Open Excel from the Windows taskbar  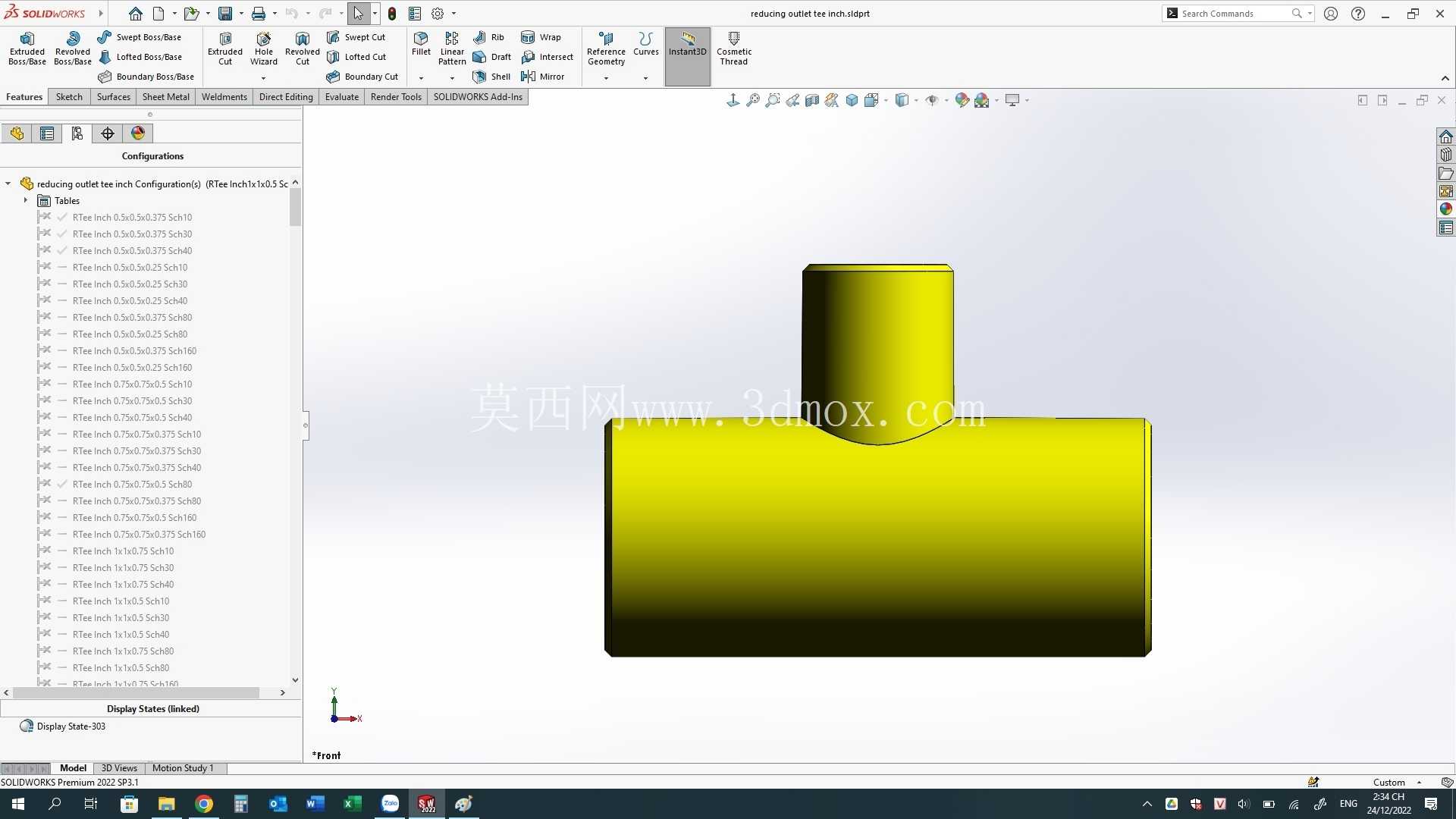point(353,804)
